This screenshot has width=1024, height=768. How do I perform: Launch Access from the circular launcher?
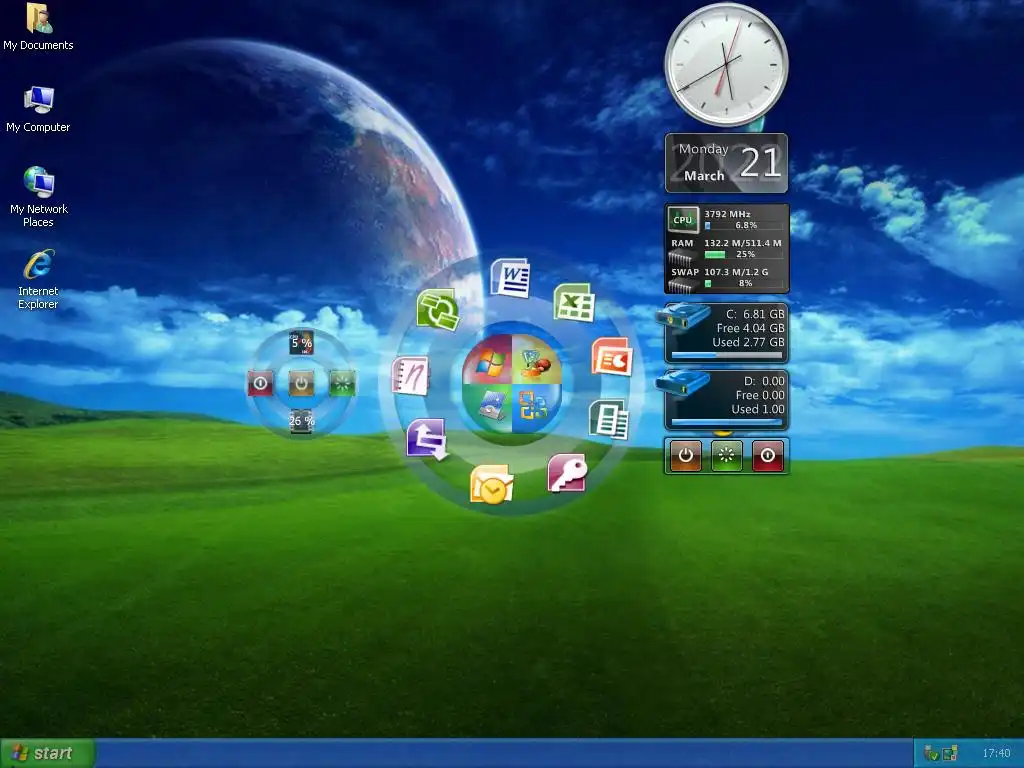pos(567,473)
